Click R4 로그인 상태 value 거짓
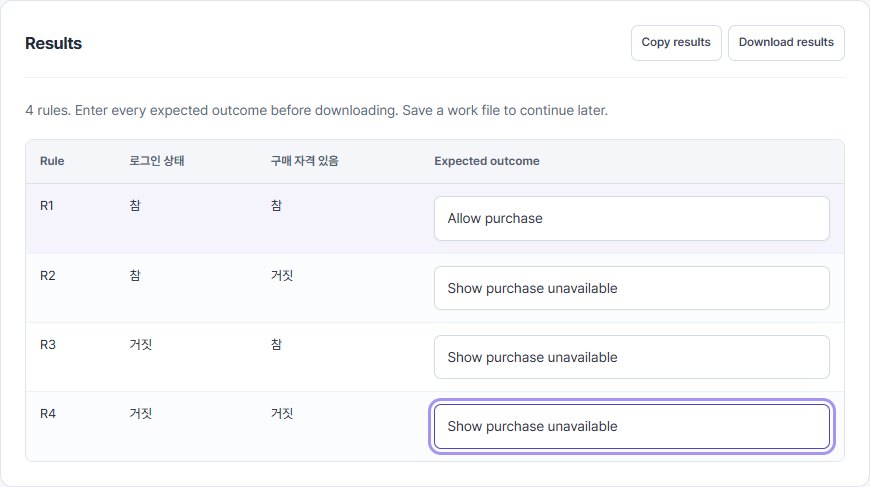The image size is (870, 487). [140, 414]
